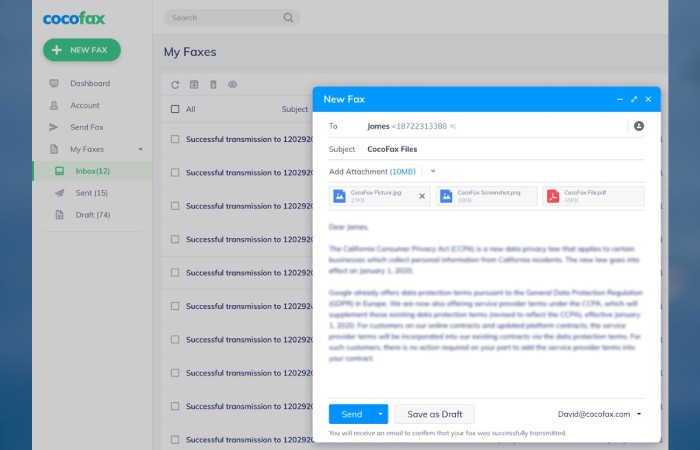Check the eighth Successful transmission row

(x=175, y=373)
